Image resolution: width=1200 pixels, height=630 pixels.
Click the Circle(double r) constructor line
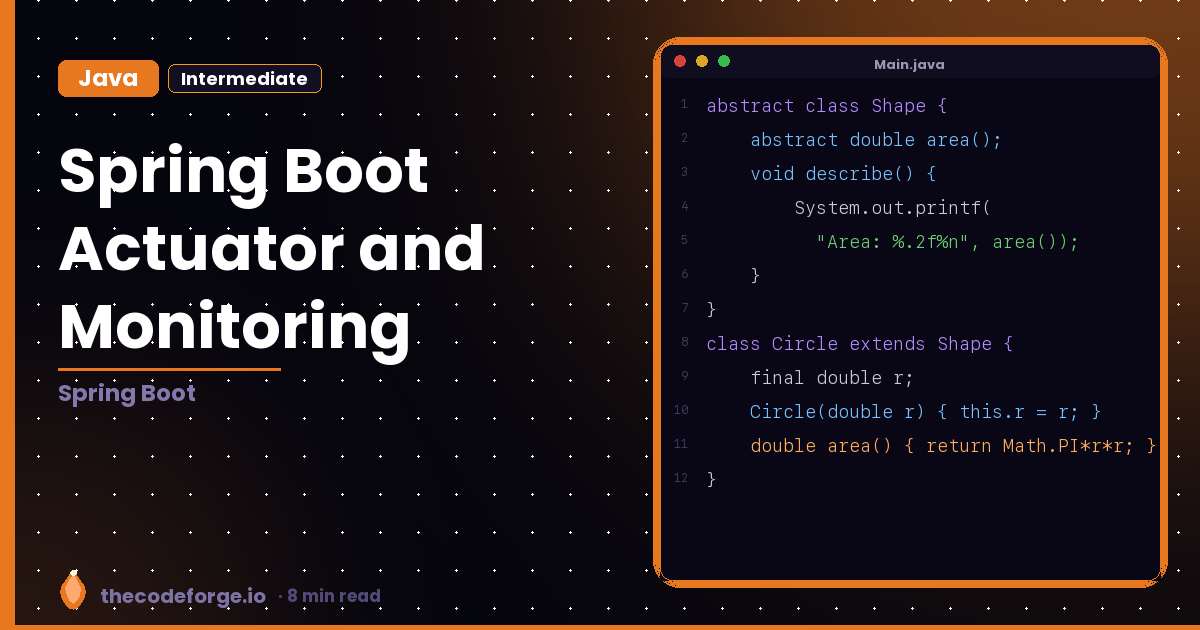pos(925,412)
